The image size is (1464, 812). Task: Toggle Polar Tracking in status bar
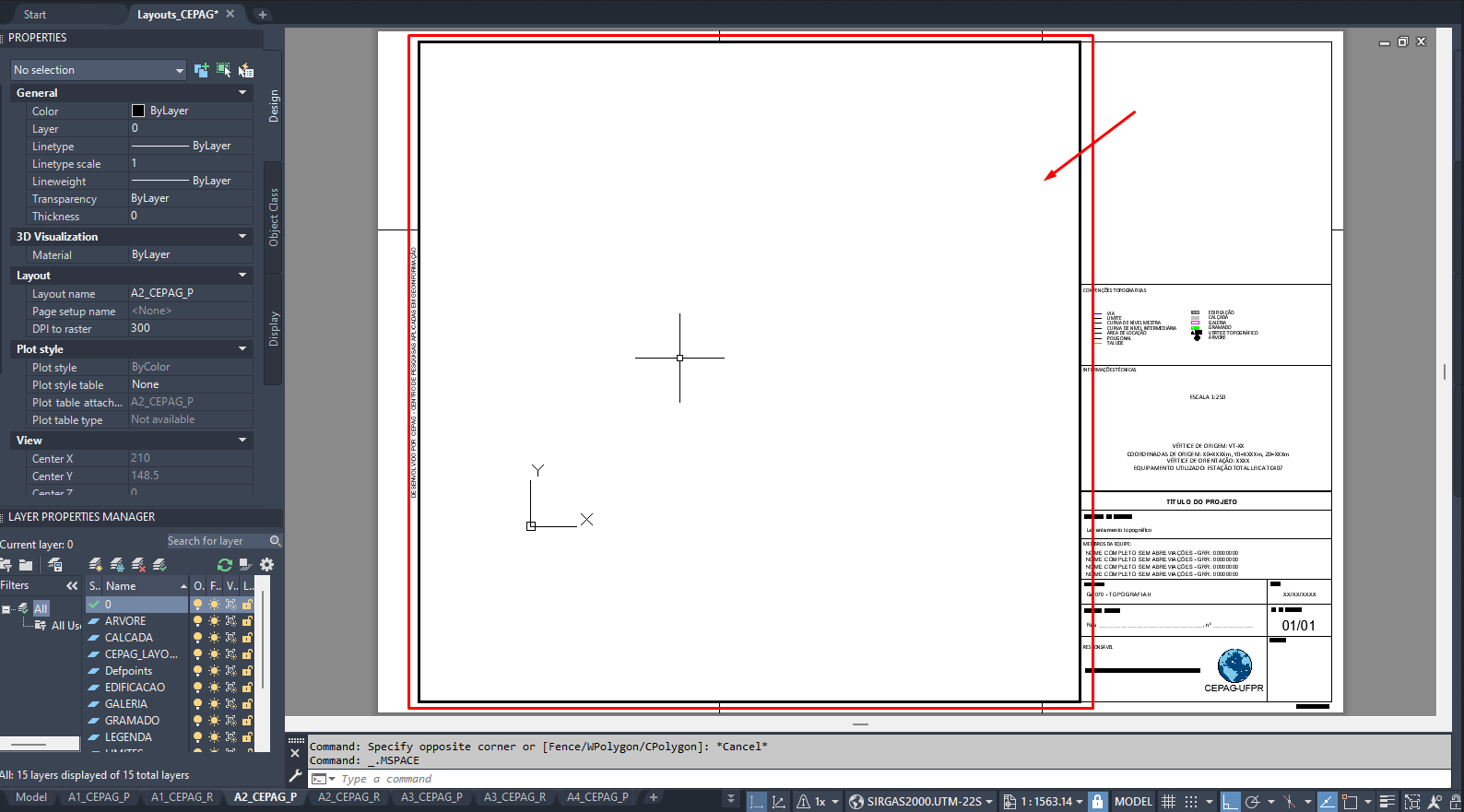coord(1252,801)
